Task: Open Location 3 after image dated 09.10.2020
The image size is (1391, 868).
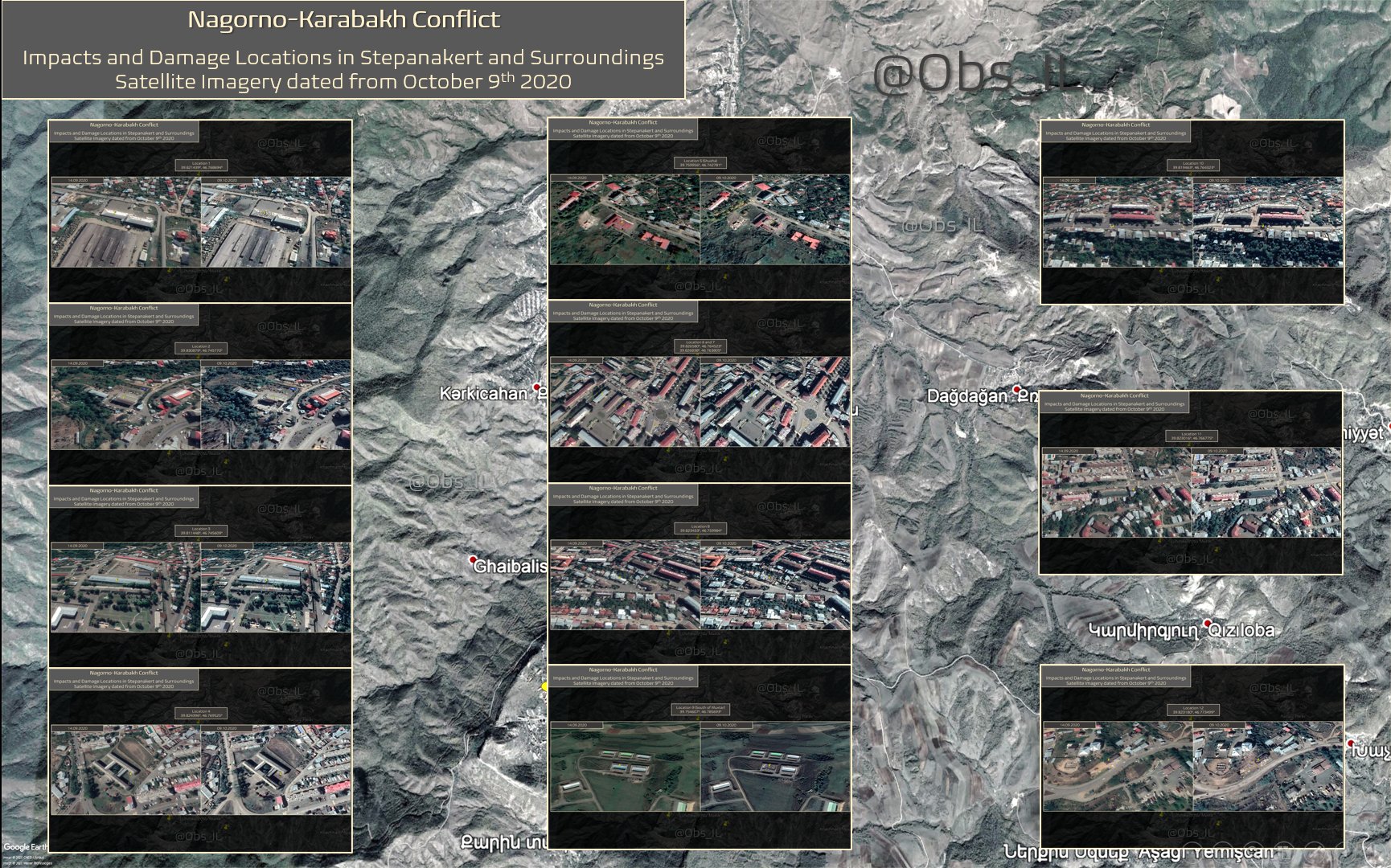Action: 275,587
